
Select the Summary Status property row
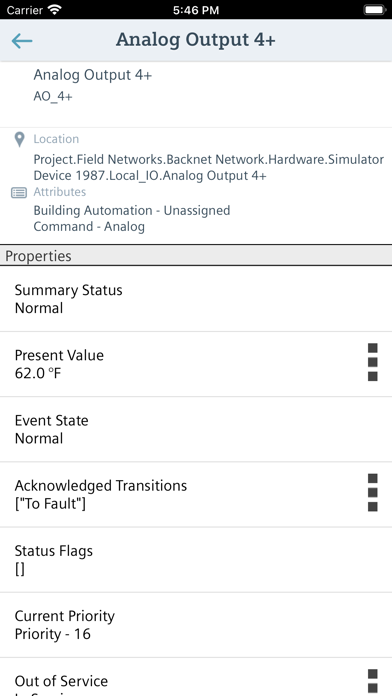[196, 299]
